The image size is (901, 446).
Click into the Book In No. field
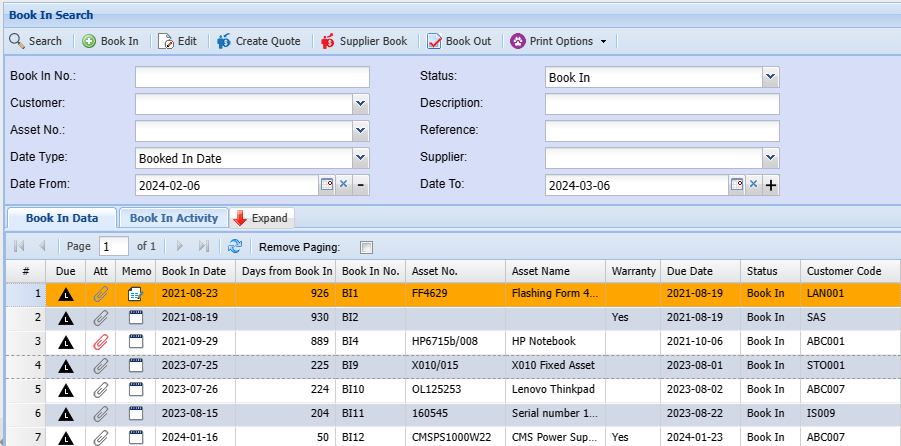pos(252,77)
